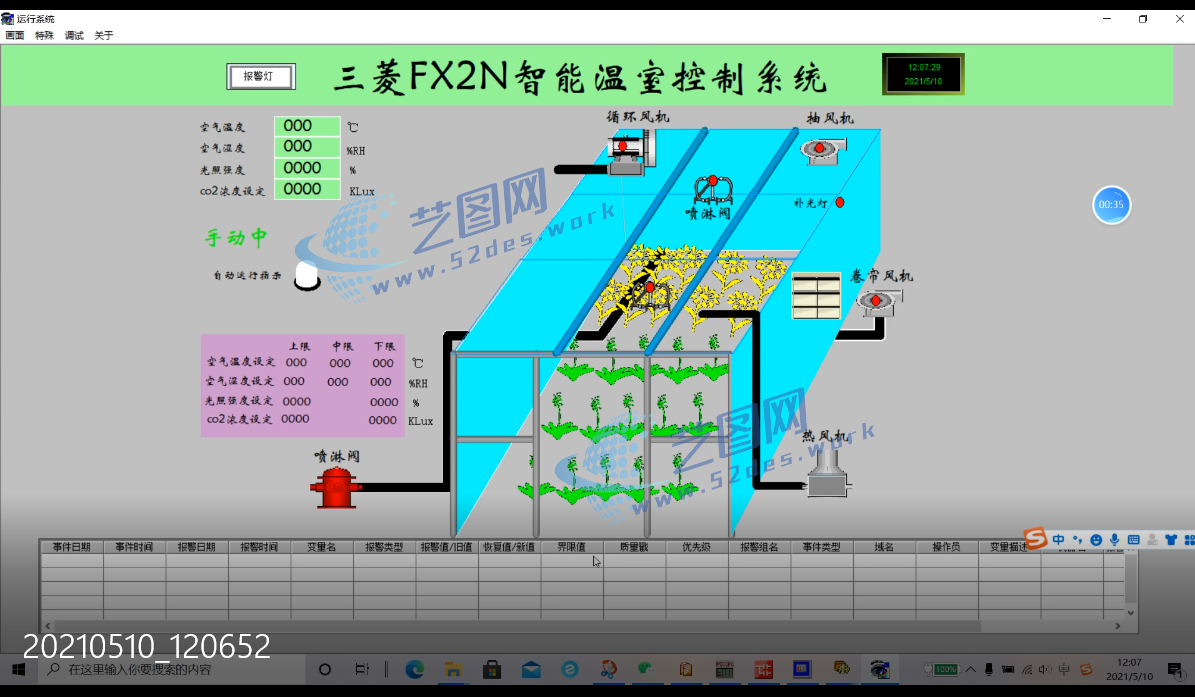Open the 关于 menu
This screenshot has height=697, width=1195.
click(x=104, y=35)
